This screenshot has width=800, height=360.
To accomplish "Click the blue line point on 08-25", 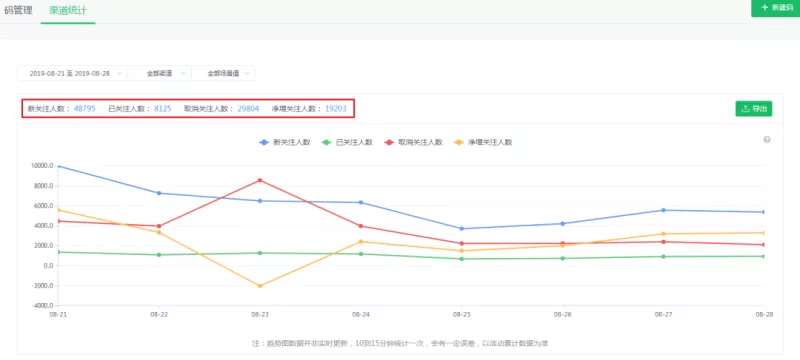I will pos(462,228).
